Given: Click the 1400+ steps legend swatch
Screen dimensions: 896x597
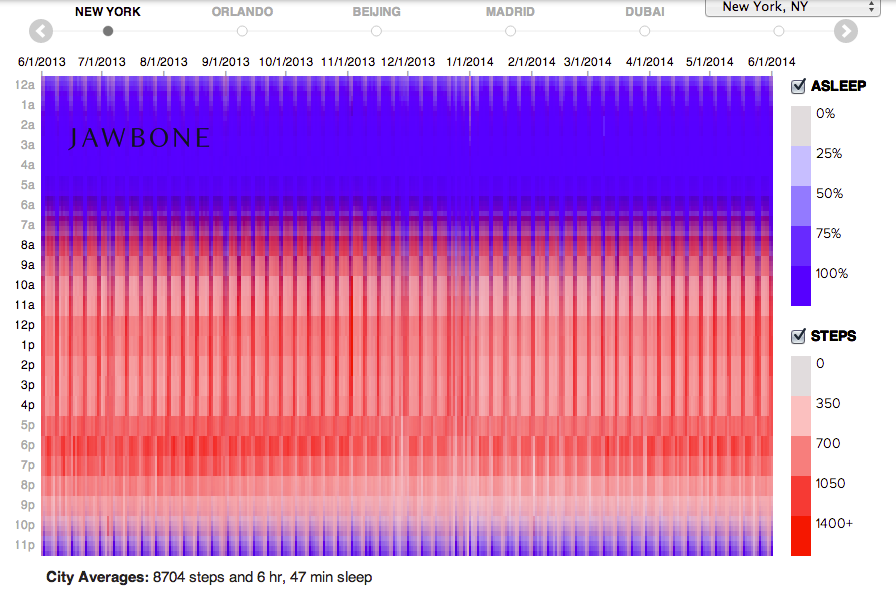Looking at the screenshot, I should pos(801,536).
